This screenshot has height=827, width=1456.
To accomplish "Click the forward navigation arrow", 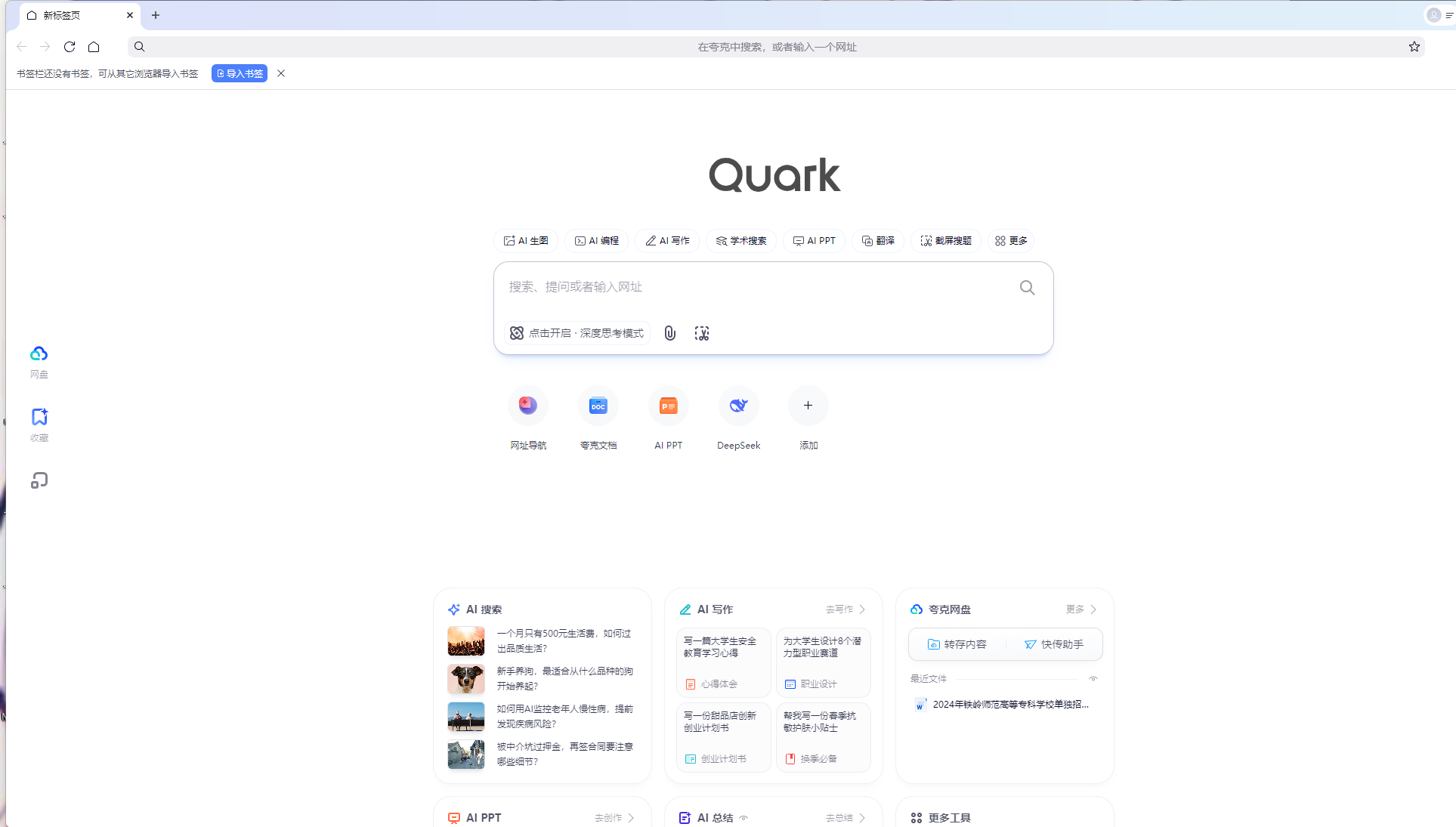I will 45,47.
